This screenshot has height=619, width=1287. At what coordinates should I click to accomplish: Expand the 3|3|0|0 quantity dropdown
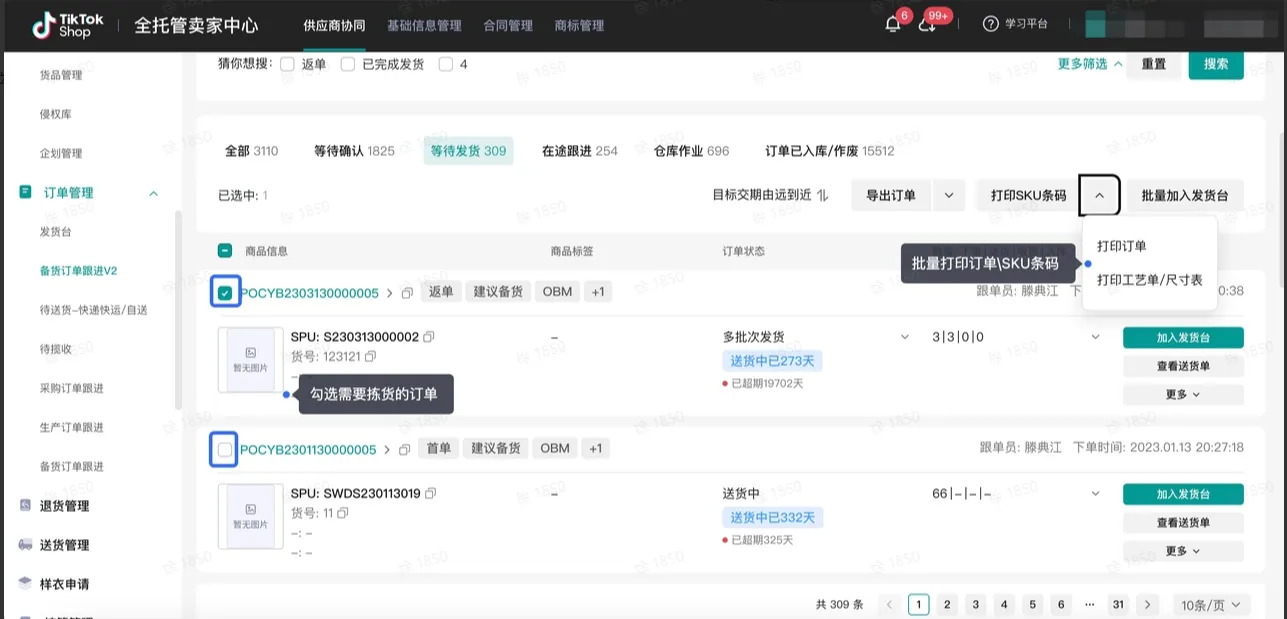tap(1095, 337)
